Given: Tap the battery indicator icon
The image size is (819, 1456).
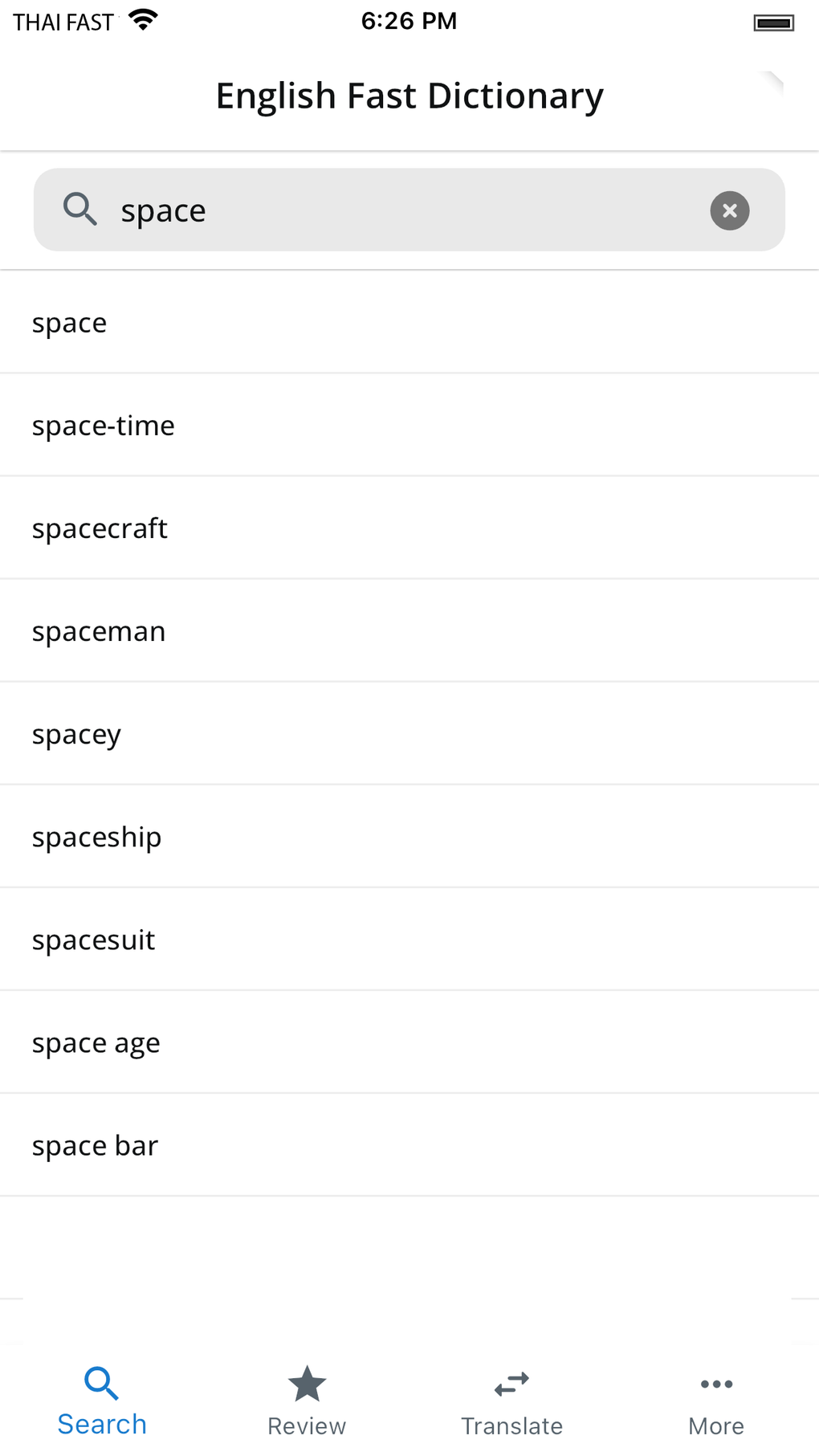Looking at the screenshot, I should coord(773,22).
